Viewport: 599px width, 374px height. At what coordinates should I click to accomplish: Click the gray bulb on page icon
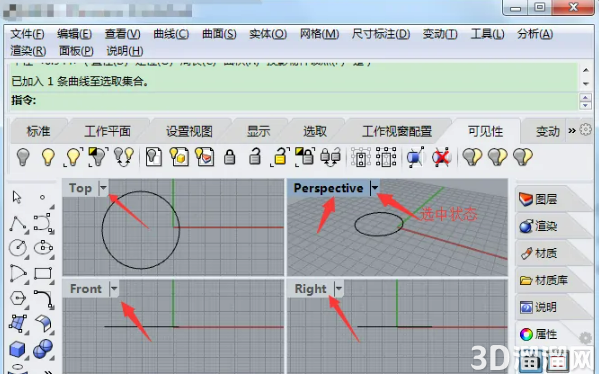click(154, 157)
